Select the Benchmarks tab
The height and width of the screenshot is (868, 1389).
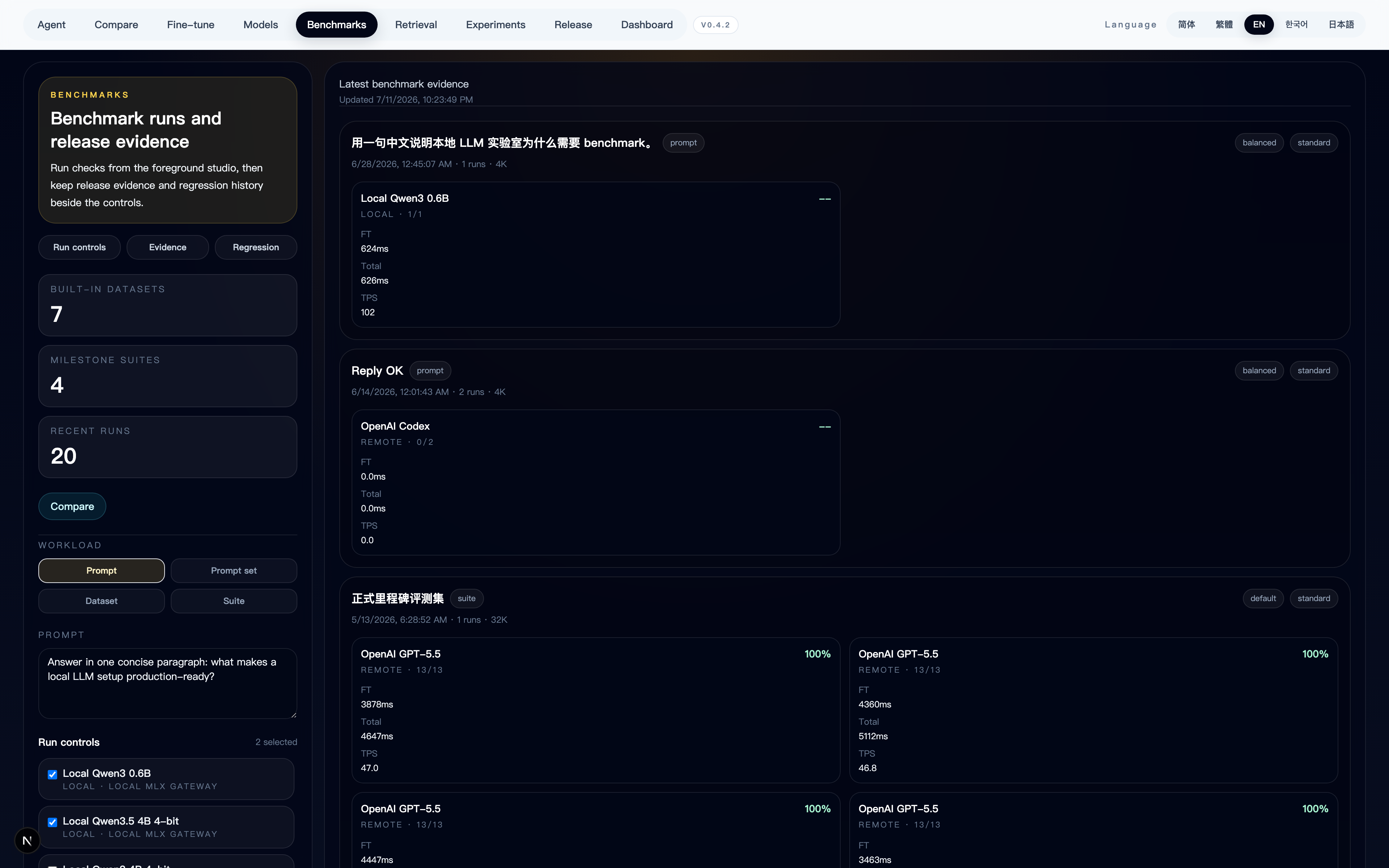(x=336, y=25)
